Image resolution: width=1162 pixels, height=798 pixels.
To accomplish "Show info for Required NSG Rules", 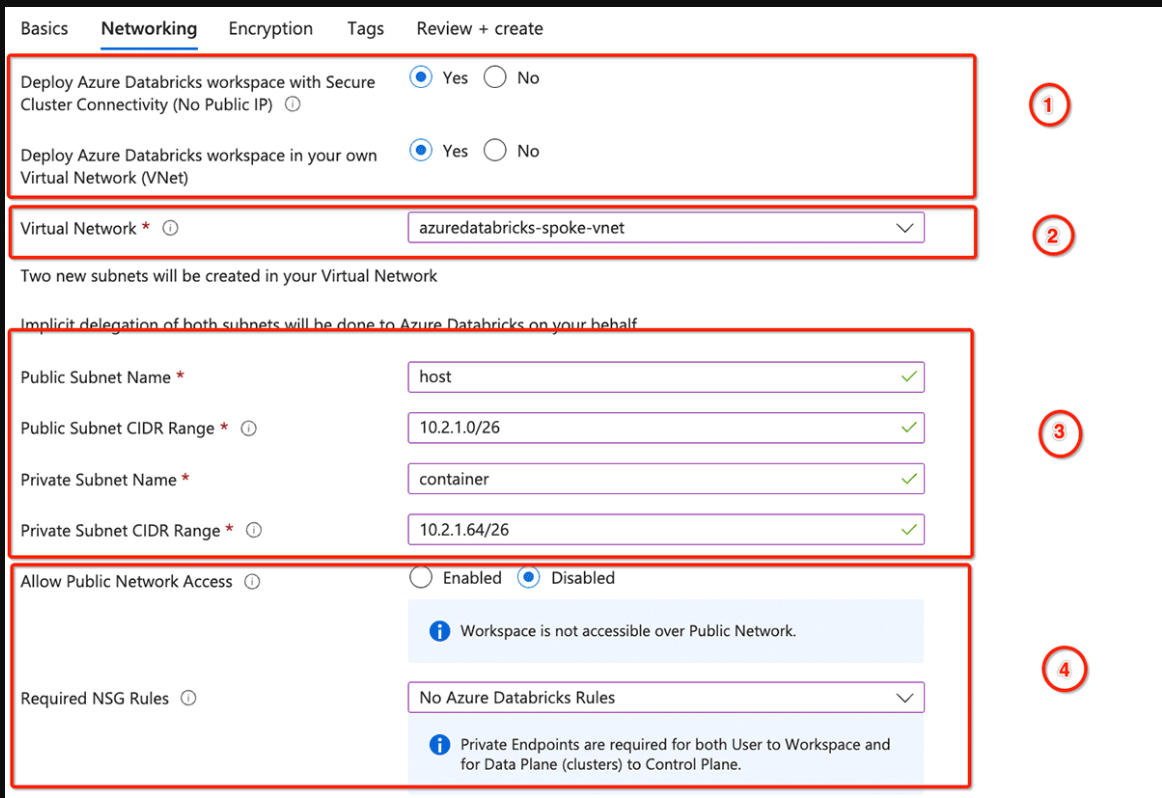I will (189, 698).
